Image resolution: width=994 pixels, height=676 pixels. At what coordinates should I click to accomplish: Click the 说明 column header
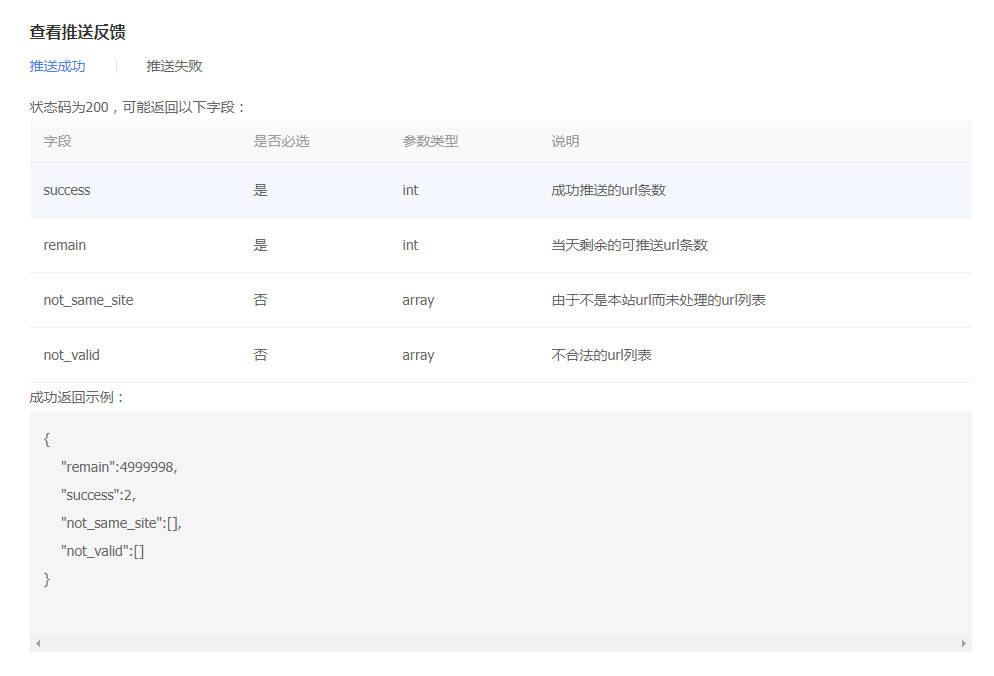(565, 141)
